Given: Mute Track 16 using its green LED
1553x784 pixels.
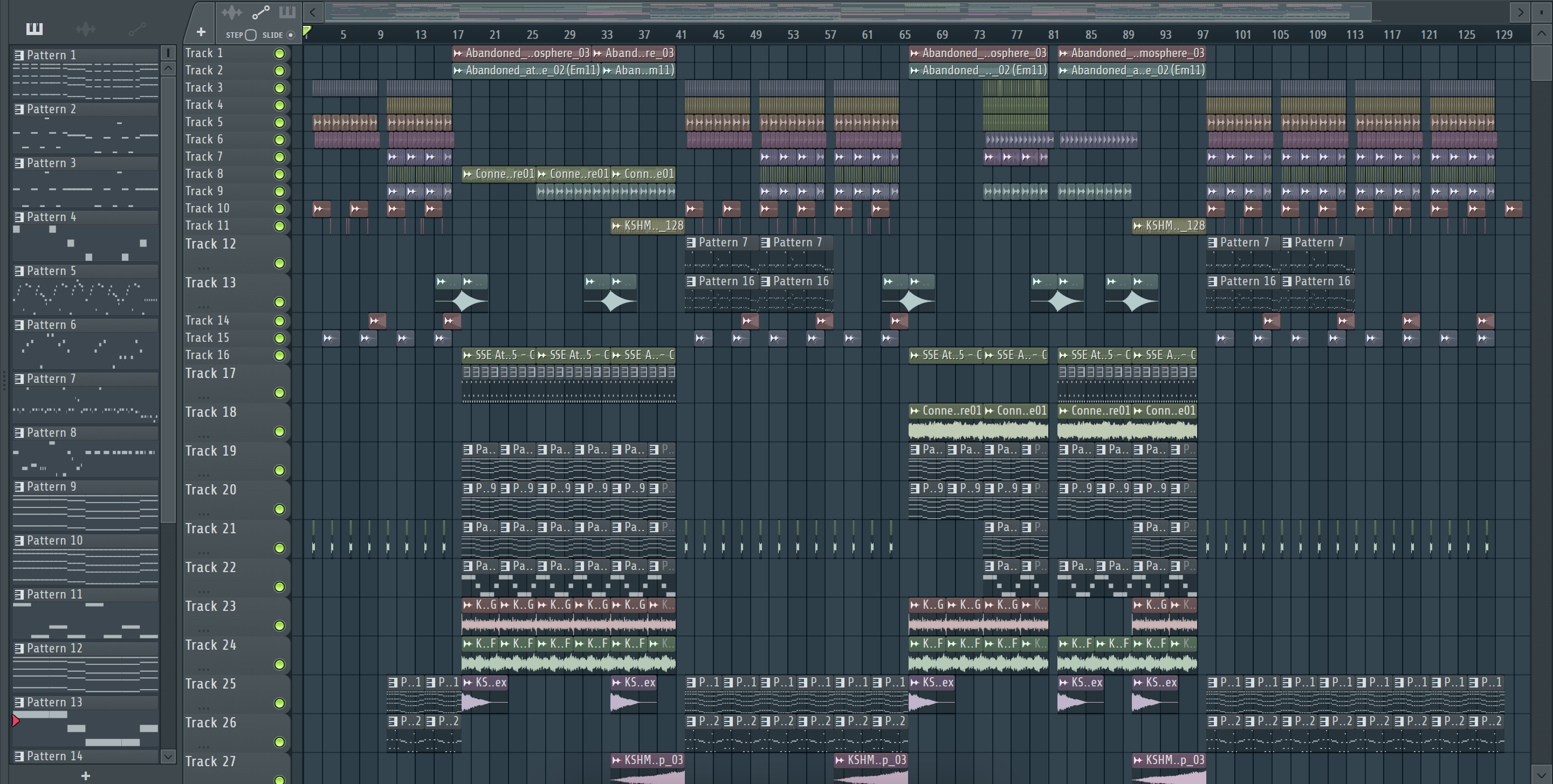Looking at the screenshot, I should (x=280, y=355).
